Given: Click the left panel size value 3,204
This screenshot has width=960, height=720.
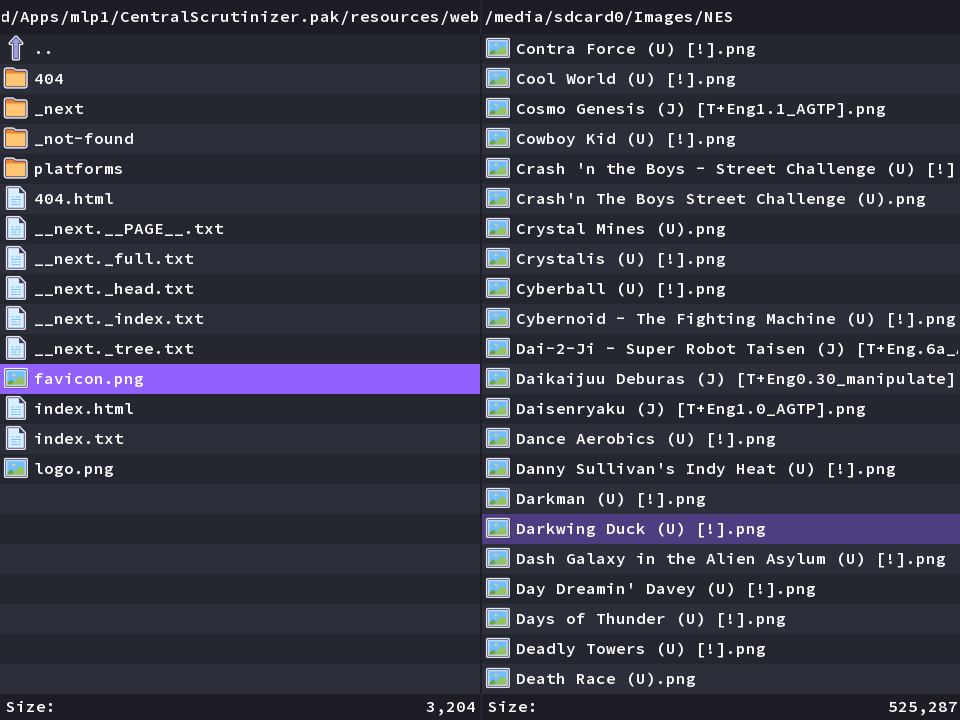Looking at the screenshot, I should point(451,707).
